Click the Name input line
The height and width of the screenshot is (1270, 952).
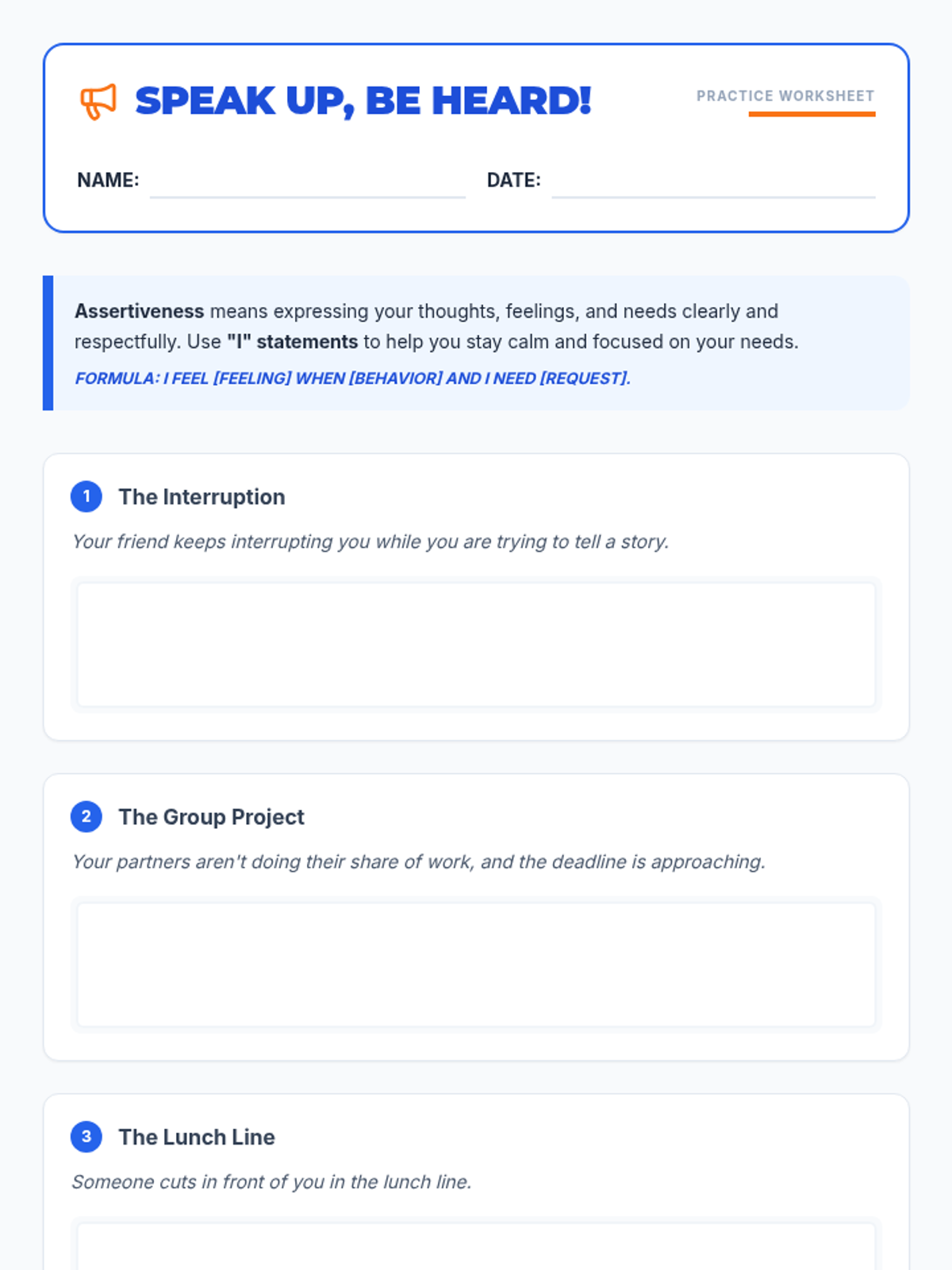307,184
